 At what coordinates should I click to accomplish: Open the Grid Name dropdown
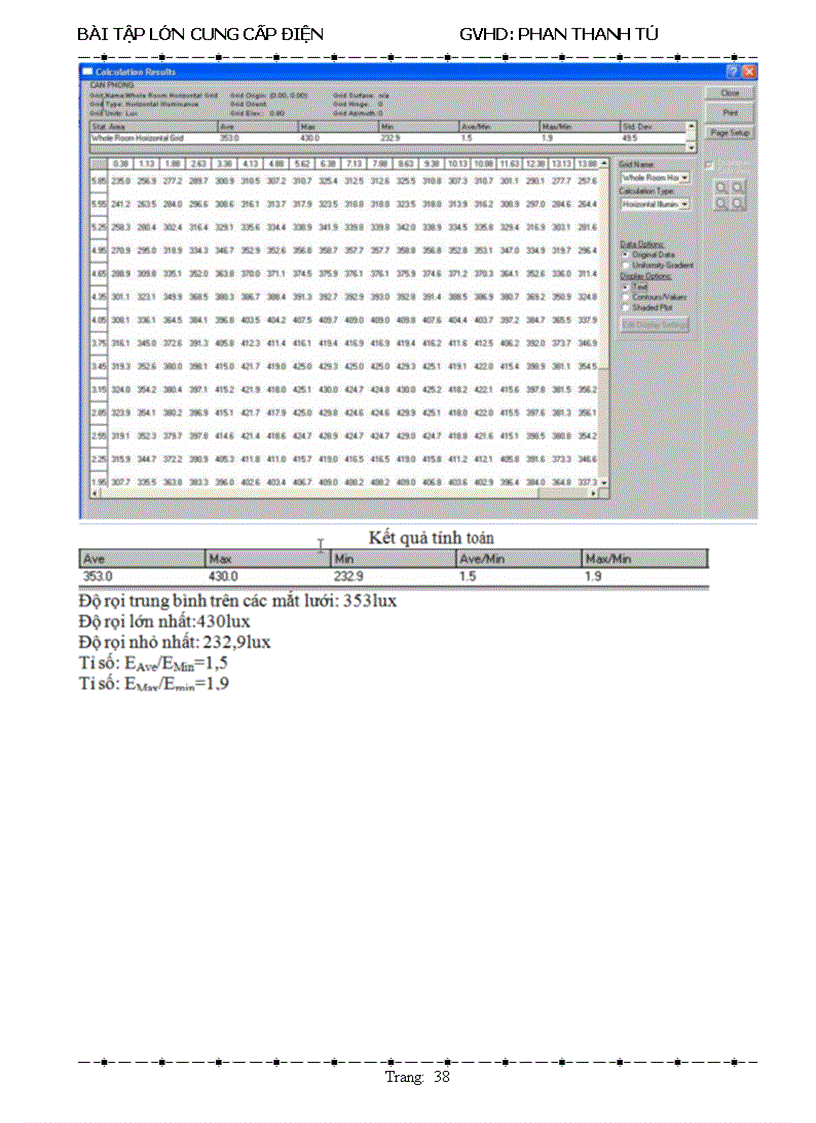click(x=685, y=178)
